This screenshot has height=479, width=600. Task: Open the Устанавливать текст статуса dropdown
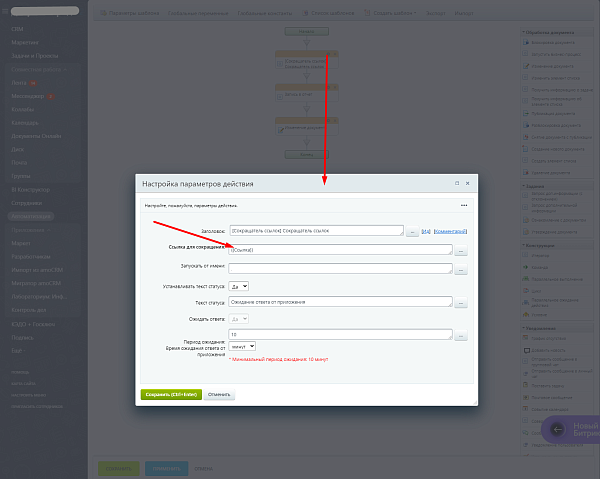[x=238, y=286]
